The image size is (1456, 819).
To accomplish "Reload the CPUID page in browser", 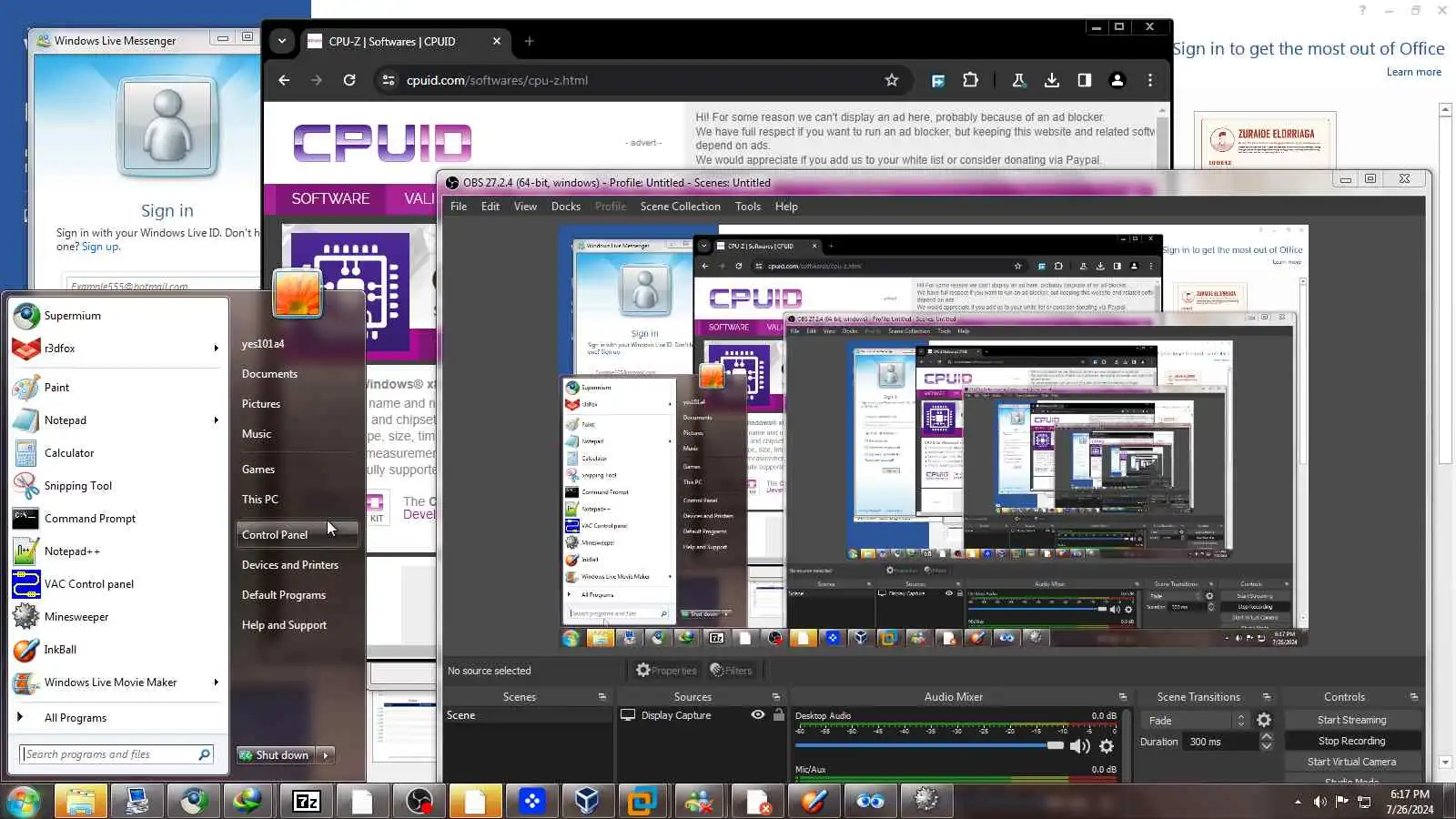I will pyautogui.click(x=349, y=80).
